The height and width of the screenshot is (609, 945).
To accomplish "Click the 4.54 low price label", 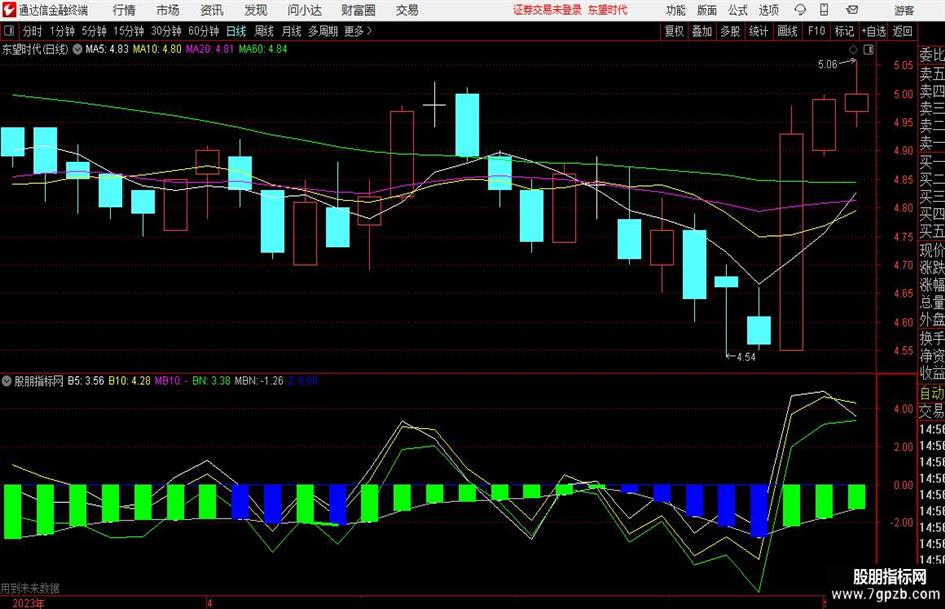I will click(746, 357).
